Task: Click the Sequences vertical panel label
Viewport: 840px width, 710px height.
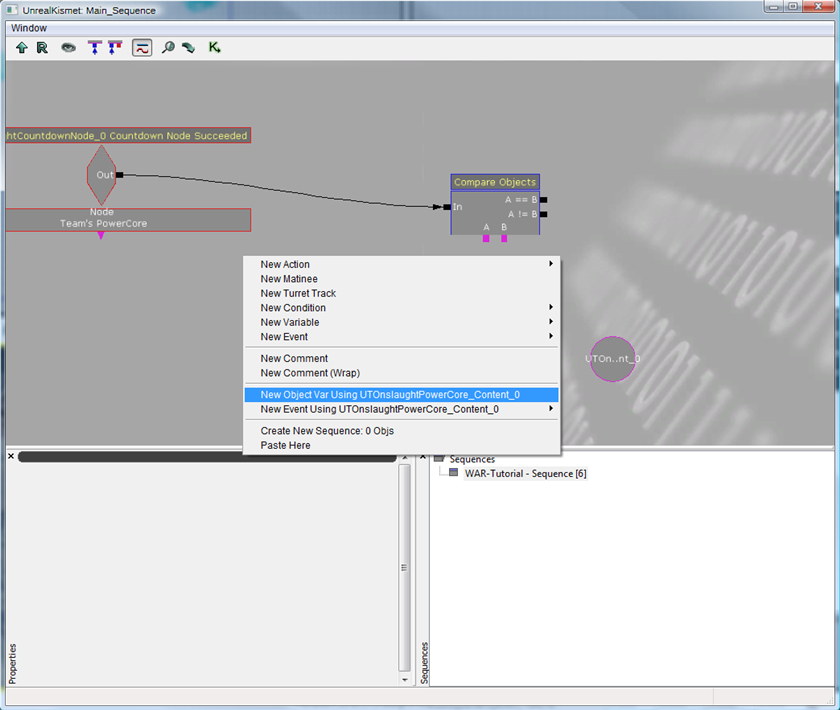Action: [x=424, y=663]
